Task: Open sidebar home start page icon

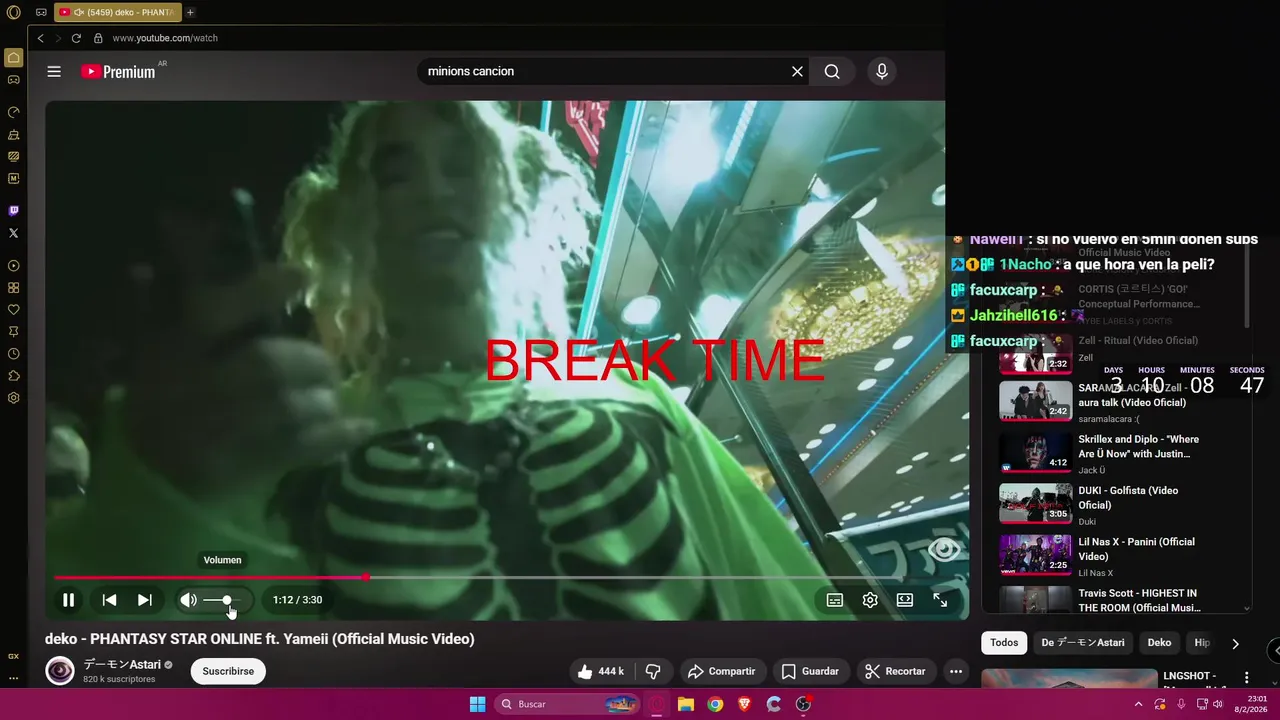Action: click(14, 58)
